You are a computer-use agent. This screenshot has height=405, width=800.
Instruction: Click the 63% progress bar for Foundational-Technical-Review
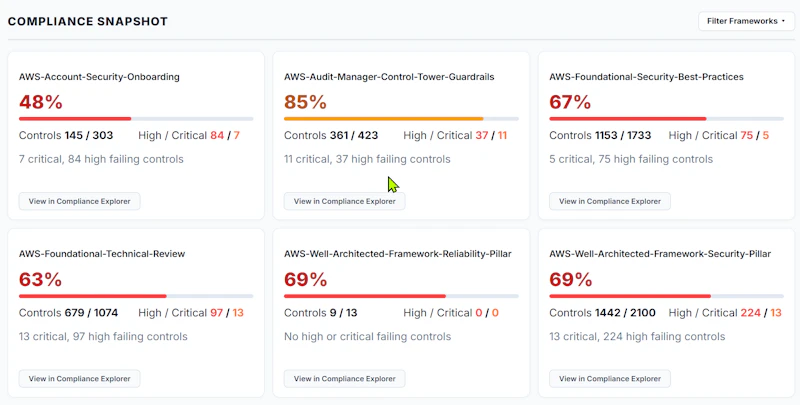tap(136, 296)
